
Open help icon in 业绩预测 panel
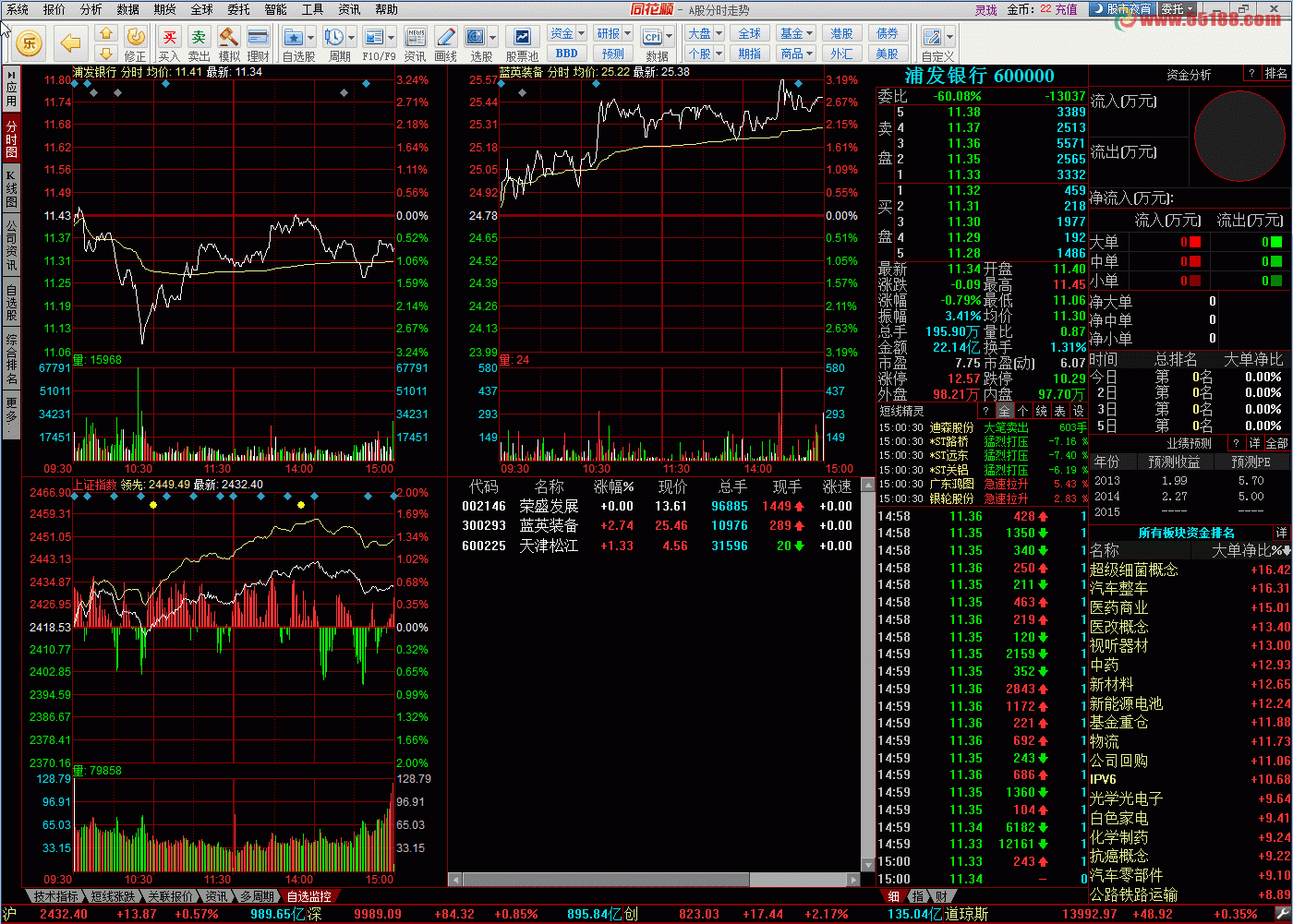(x=1236, y=443)
